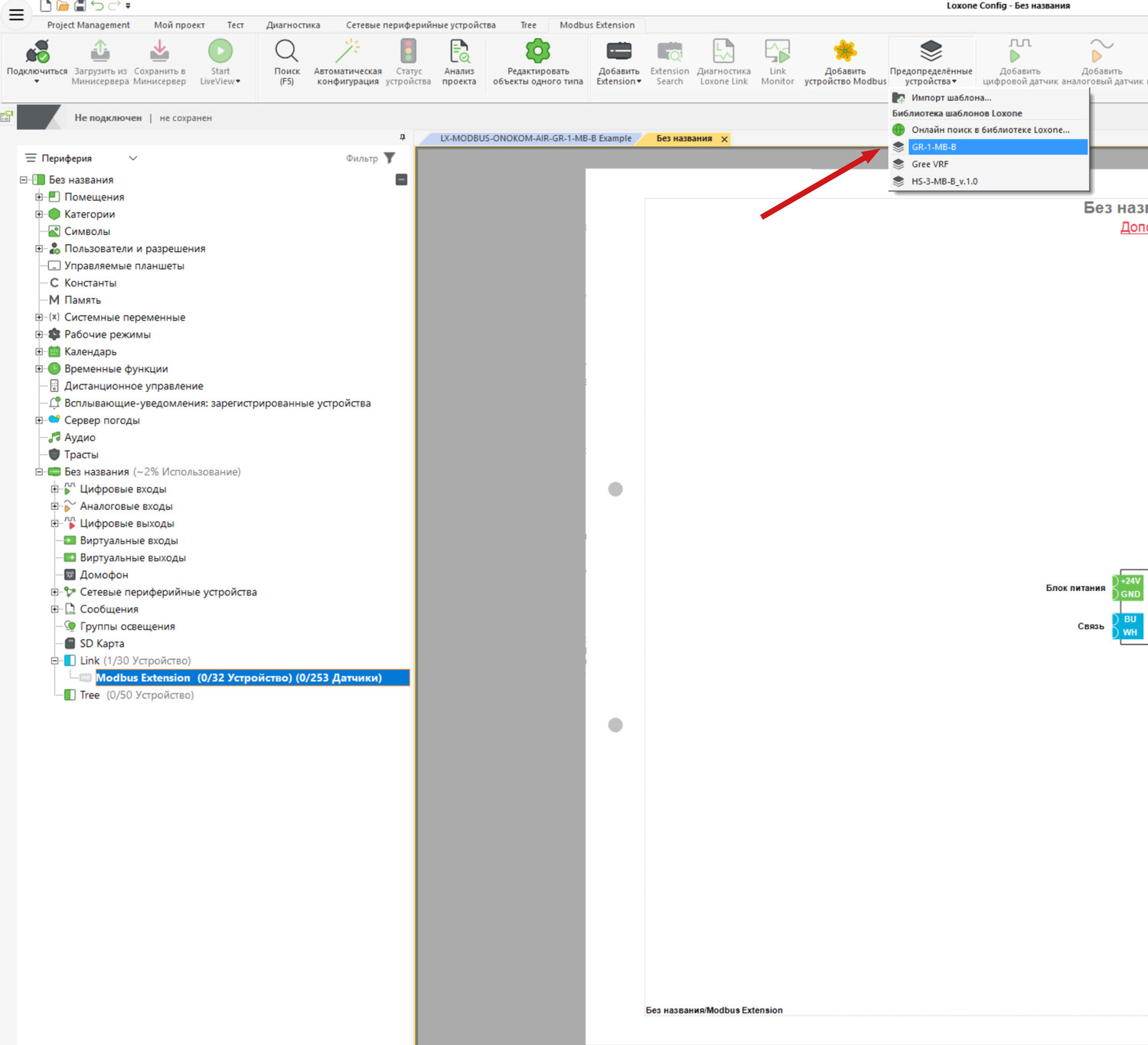Switch to the Диагностика ribbon tab
Screen dimensions: 1148x1045
coord(293,25)
